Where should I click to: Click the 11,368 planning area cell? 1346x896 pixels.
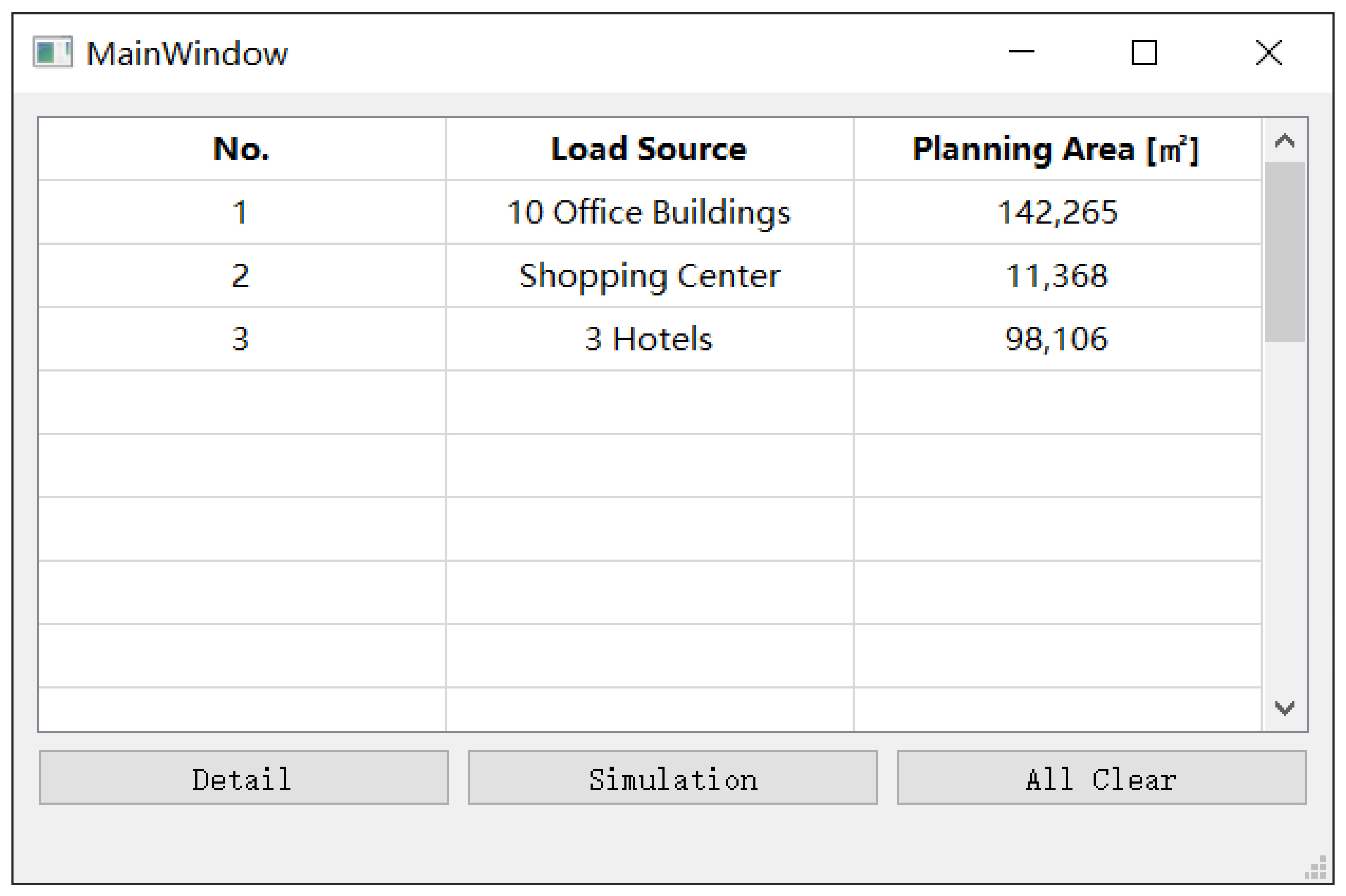click(x=1056, y=276)
